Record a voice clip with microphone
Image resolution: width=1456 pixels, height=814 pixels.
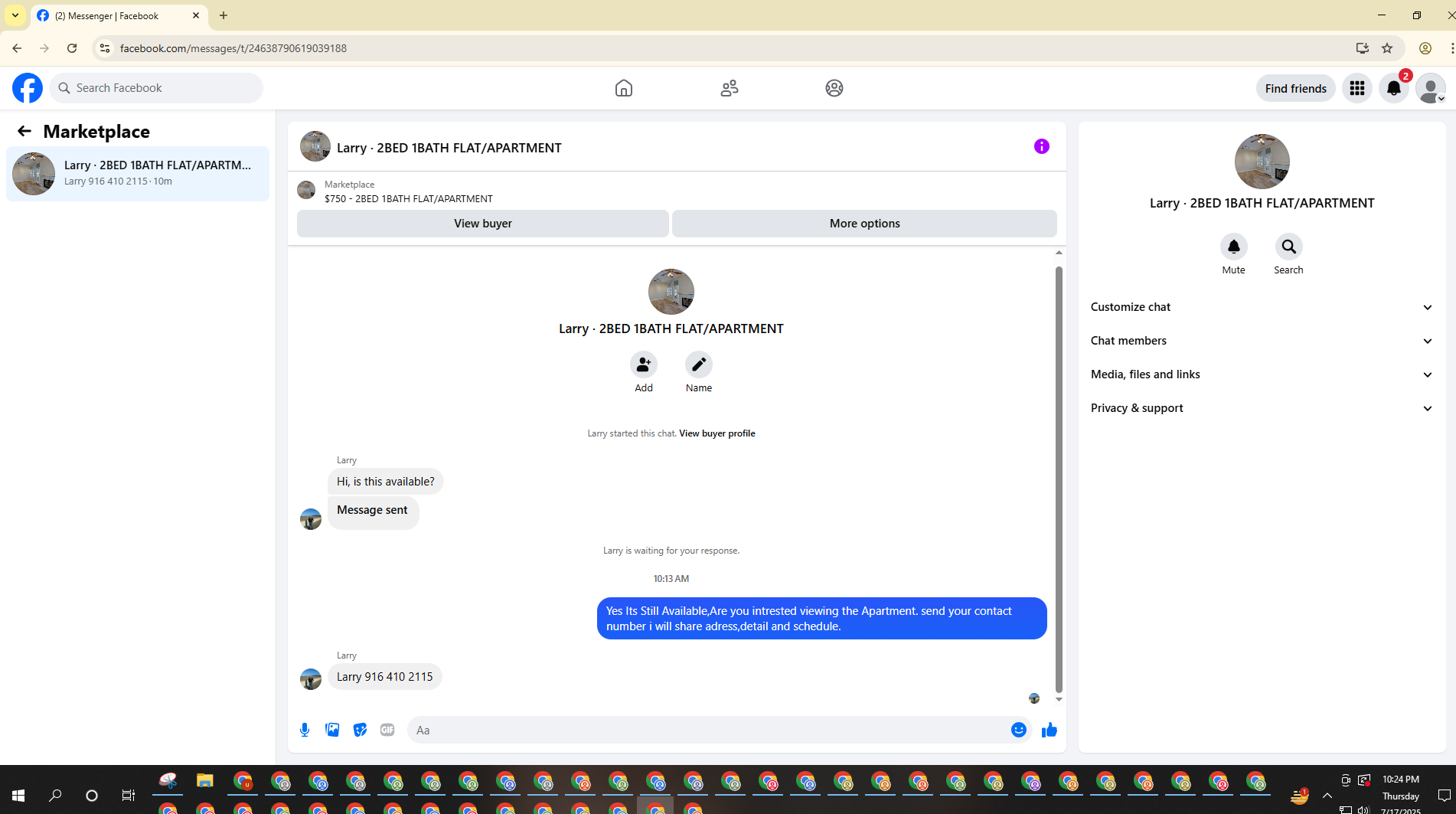point(305,730)
